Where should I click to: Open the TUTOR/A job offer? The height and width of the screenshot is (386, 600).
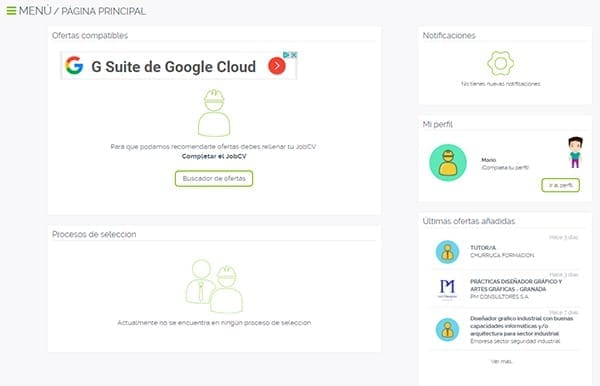483,248
